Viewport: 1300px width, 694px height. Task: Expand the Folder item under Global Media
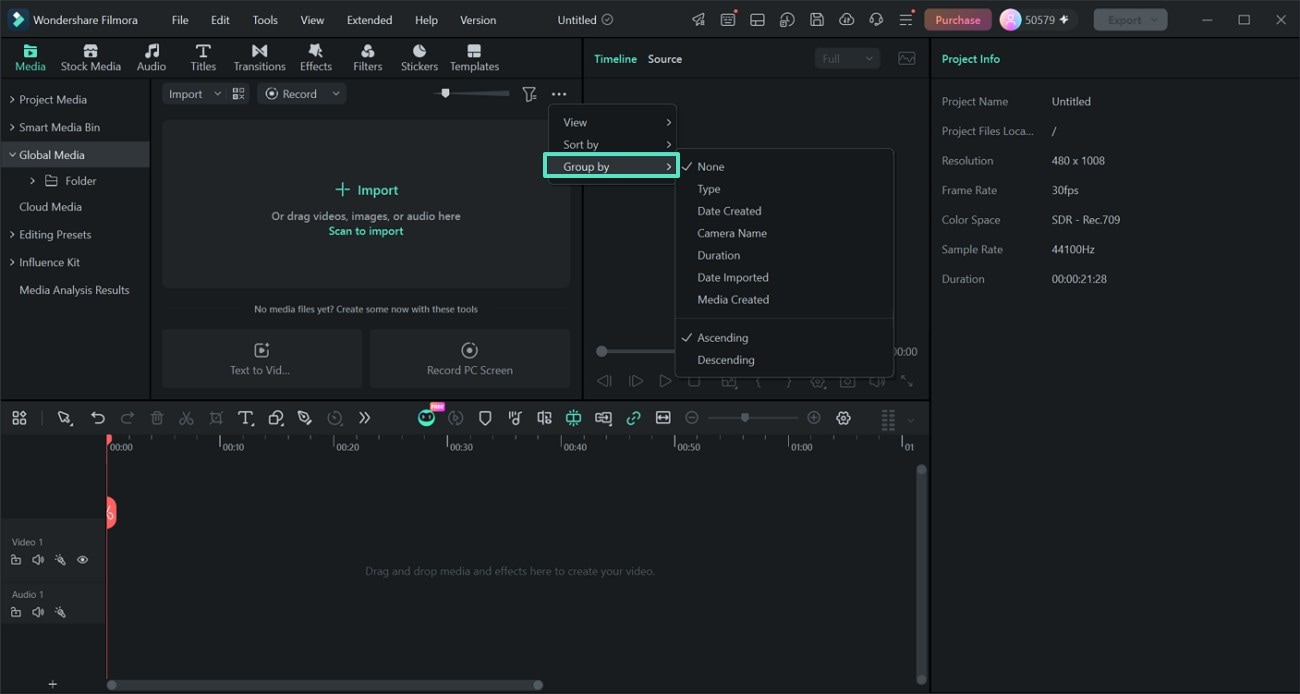(x=33, y=181)
